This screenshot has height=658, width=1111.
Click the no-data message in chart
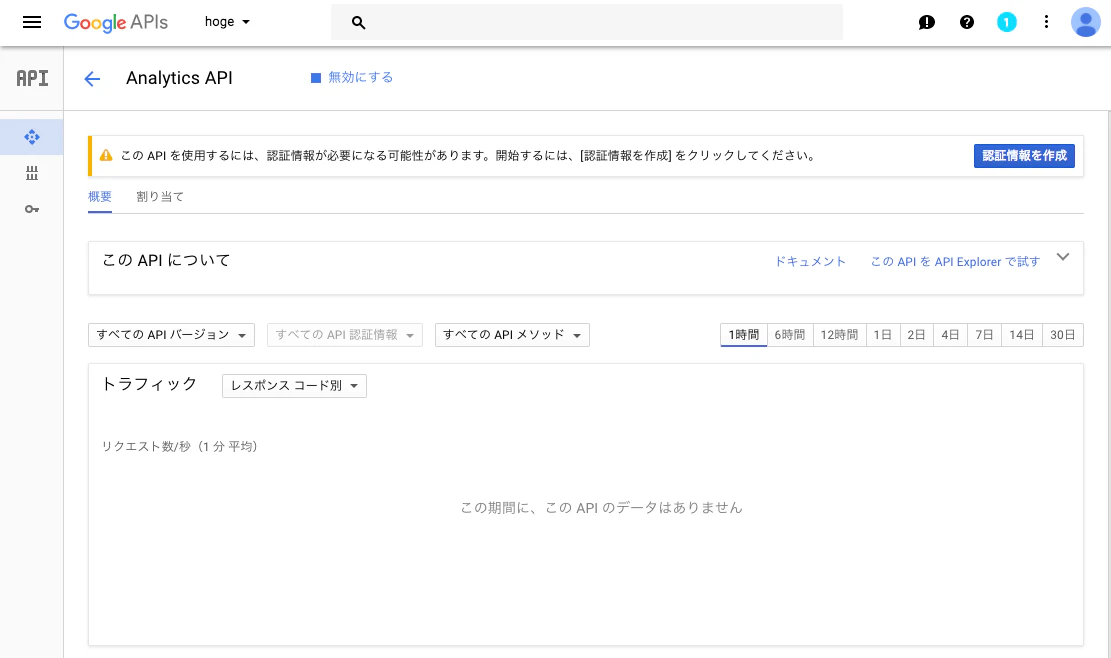pyautogui.click(x=602, y=508)
